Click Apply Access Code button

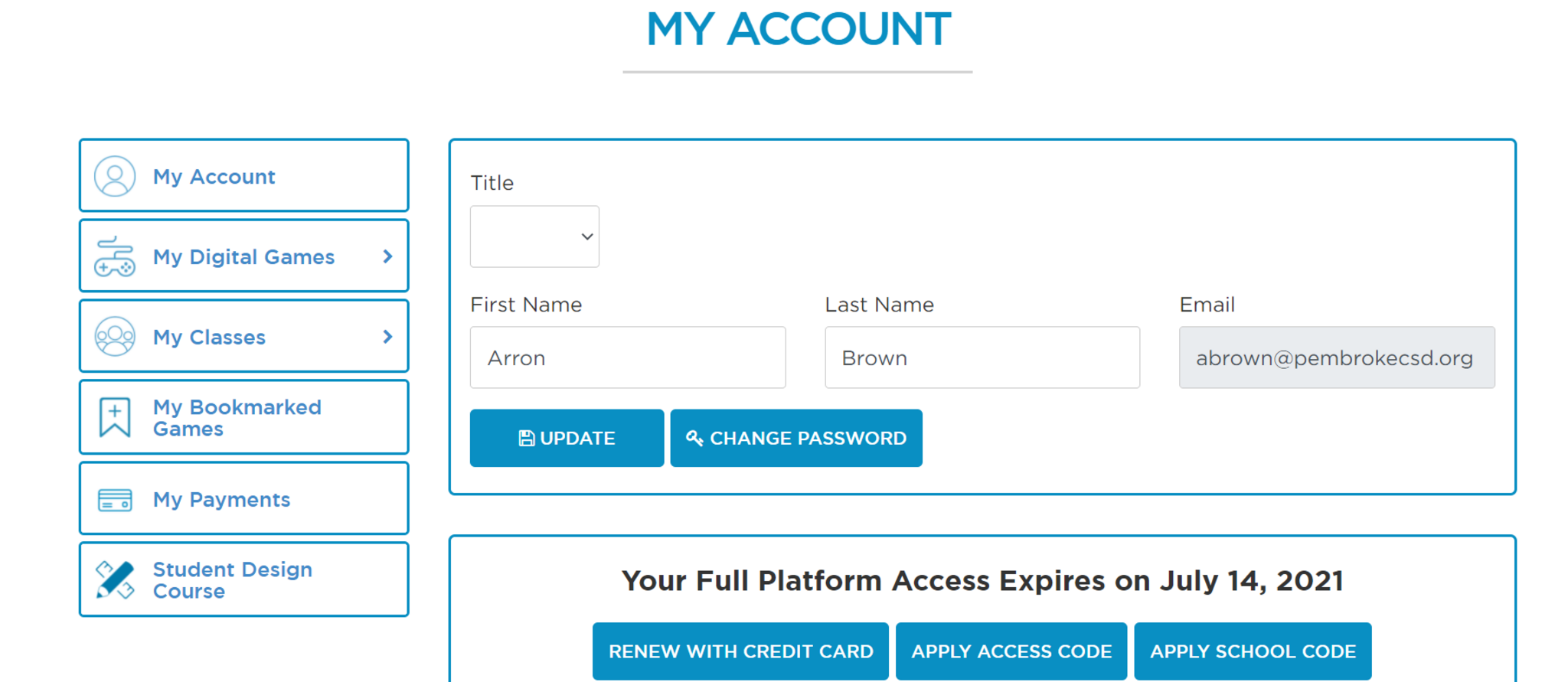1011,651
